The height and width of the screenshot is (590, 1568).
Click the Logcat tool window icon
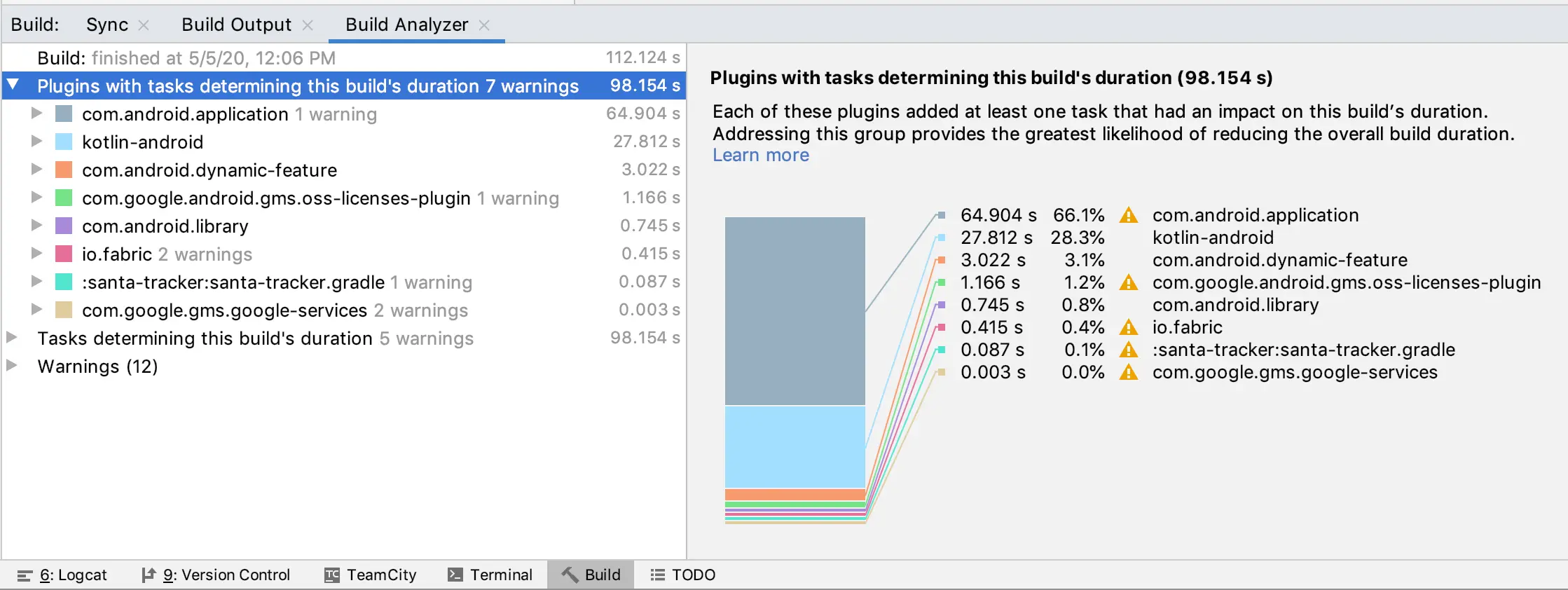click(x=25, y=575)
